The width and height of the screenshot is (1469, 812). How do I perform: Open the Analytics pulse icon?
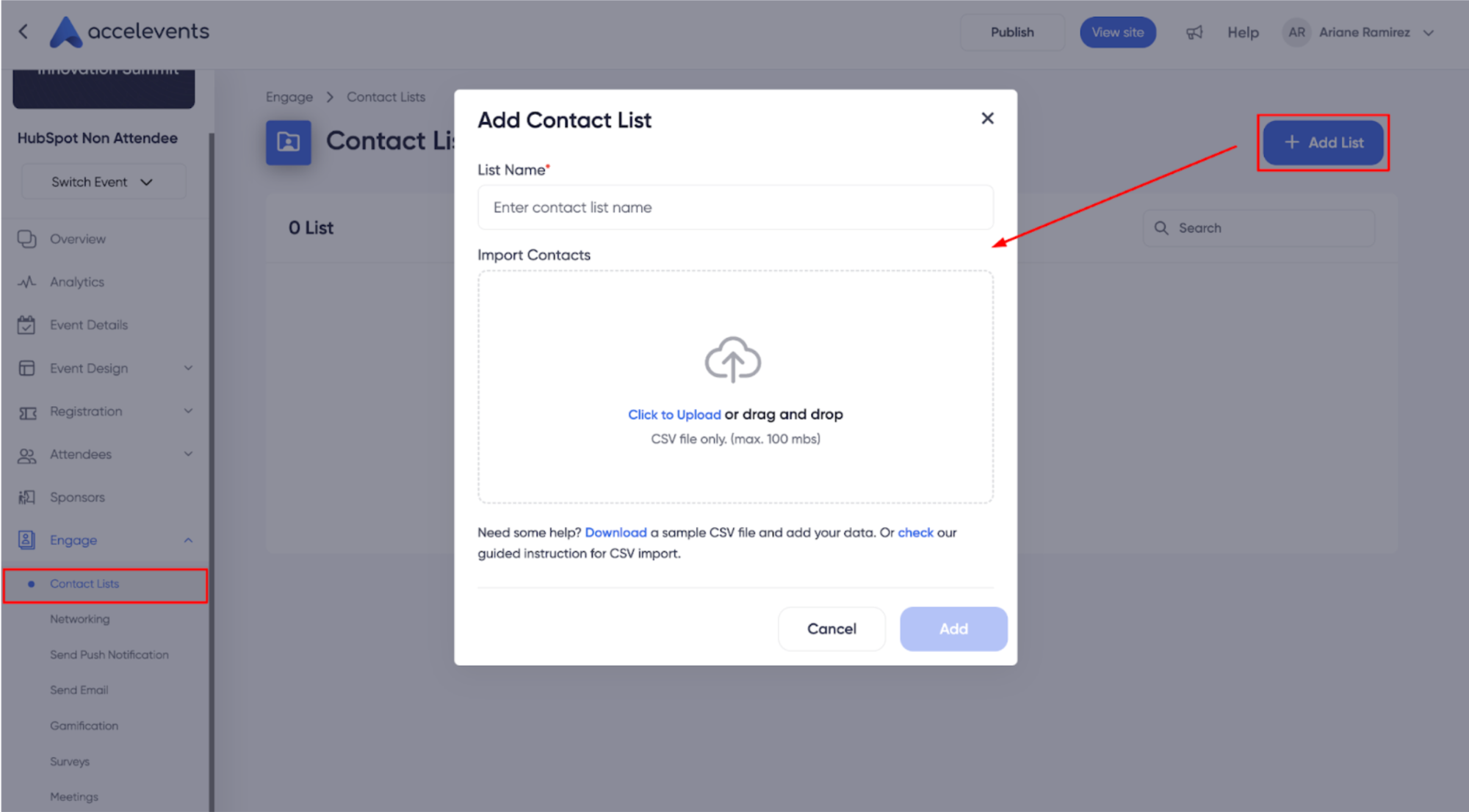[x=26, y=282]
